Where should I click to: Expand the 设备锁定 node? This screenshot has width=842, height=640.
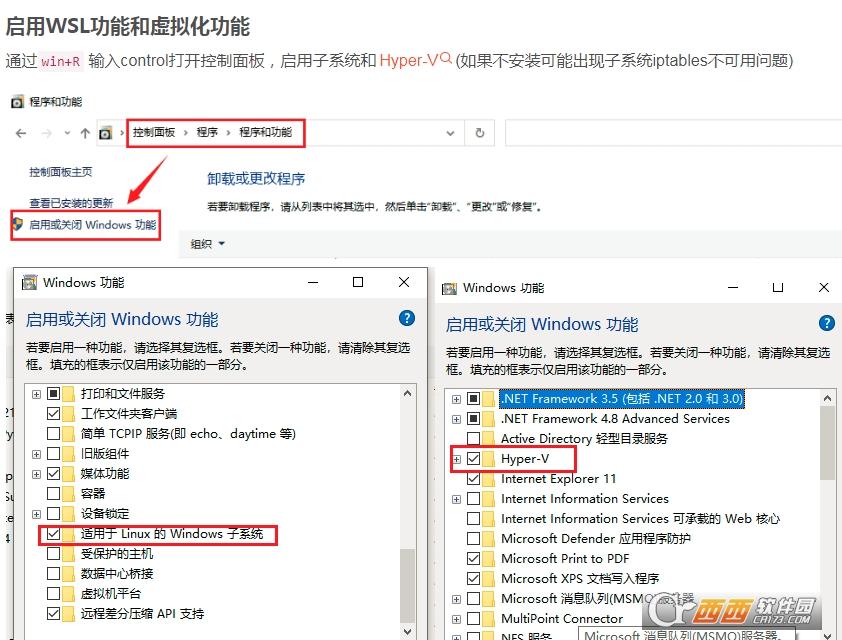pyautogui.click(x=37, y=514)
